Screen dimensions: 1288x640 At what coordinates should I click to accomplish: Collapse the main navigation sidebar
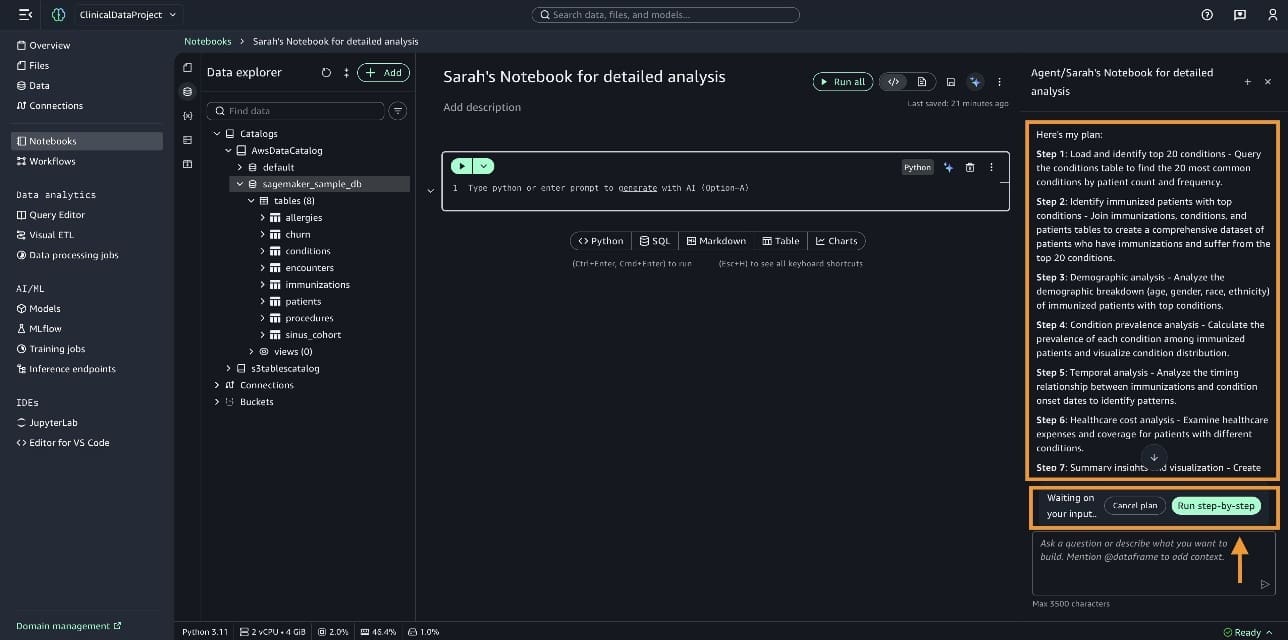click(25, 15)
